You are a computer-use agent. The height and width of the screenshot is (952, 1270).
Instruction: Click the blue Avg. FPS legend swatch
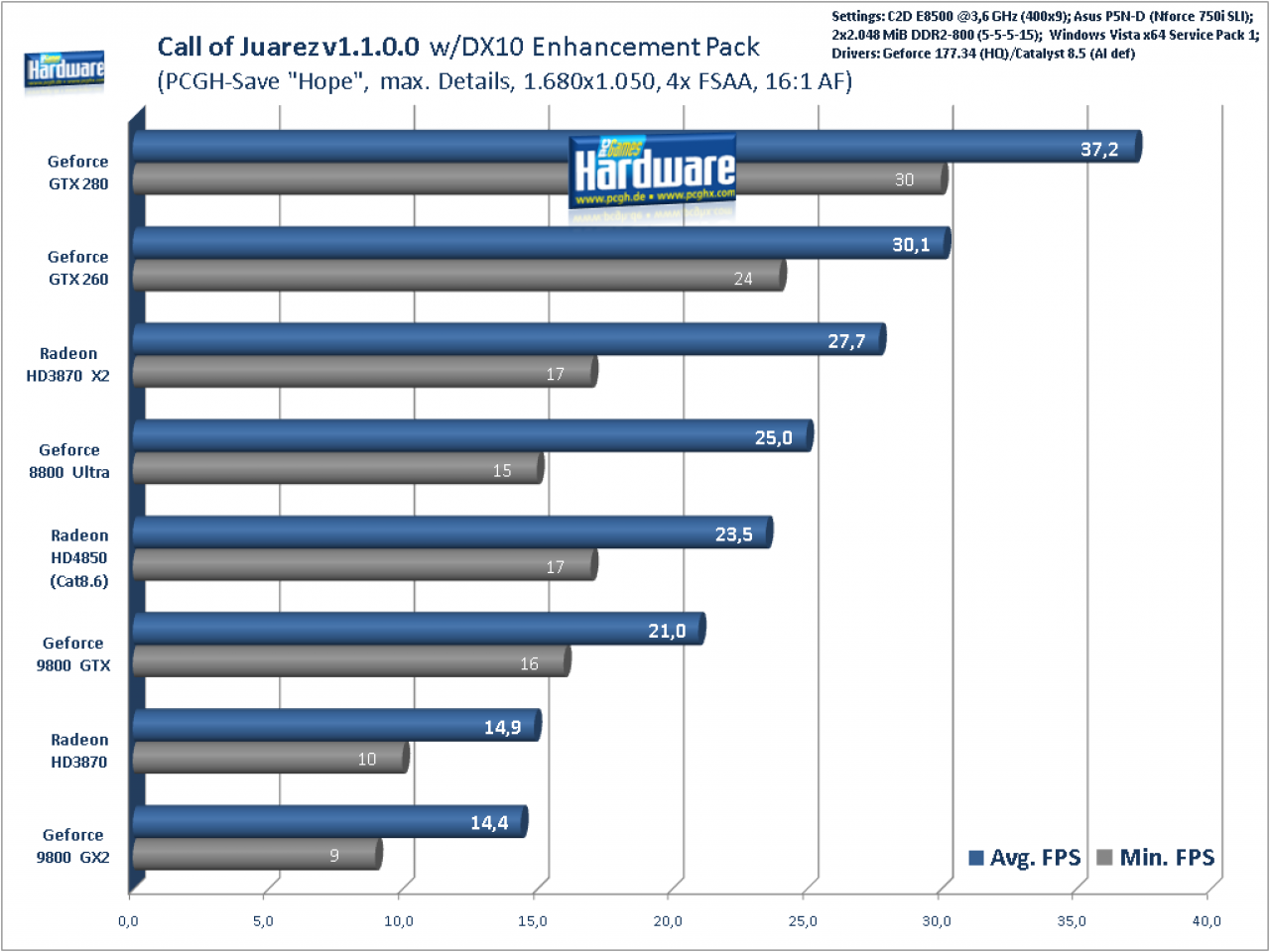tap(976, 858)
